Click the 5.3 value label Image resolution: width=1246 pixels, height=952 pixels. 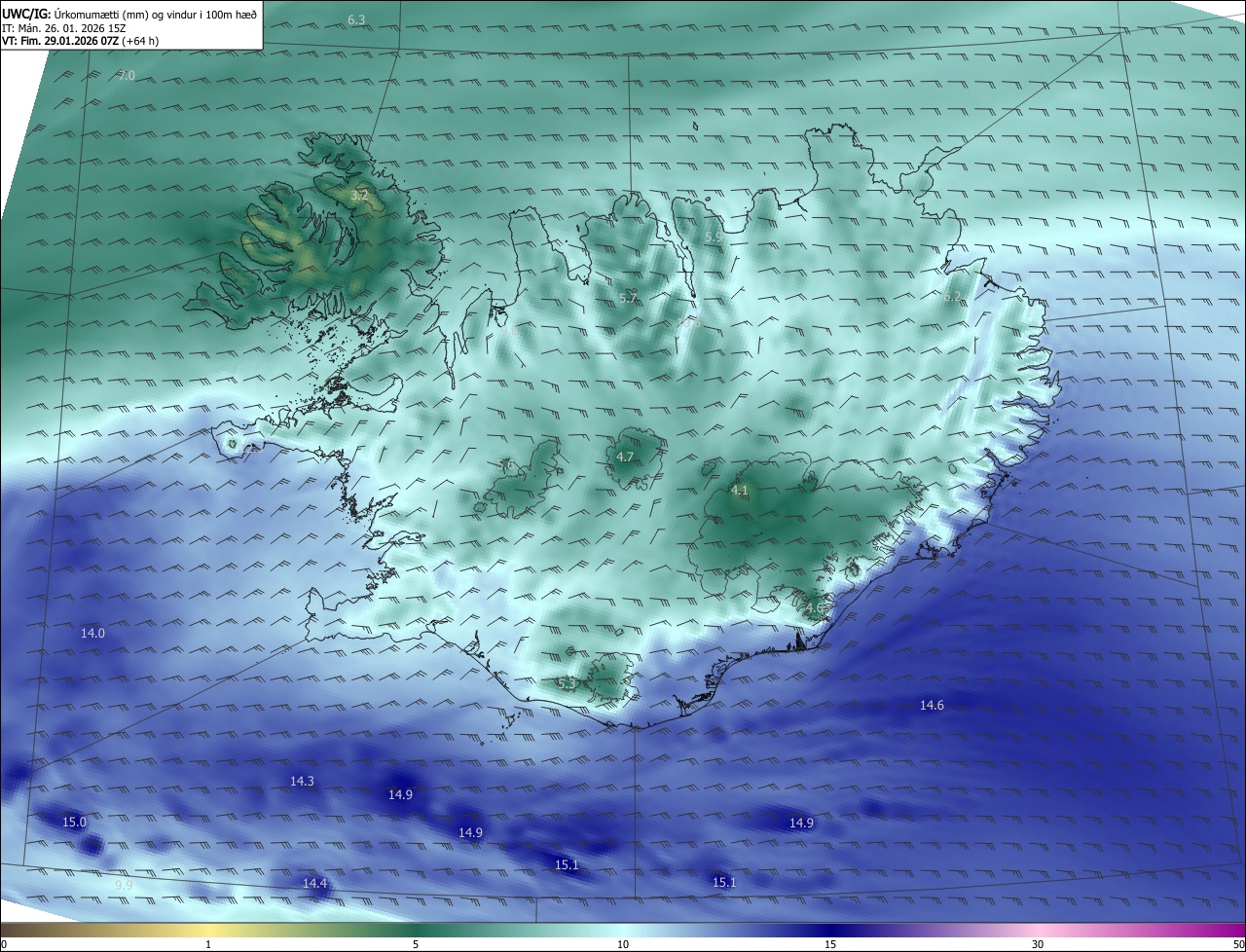(567, 684)
